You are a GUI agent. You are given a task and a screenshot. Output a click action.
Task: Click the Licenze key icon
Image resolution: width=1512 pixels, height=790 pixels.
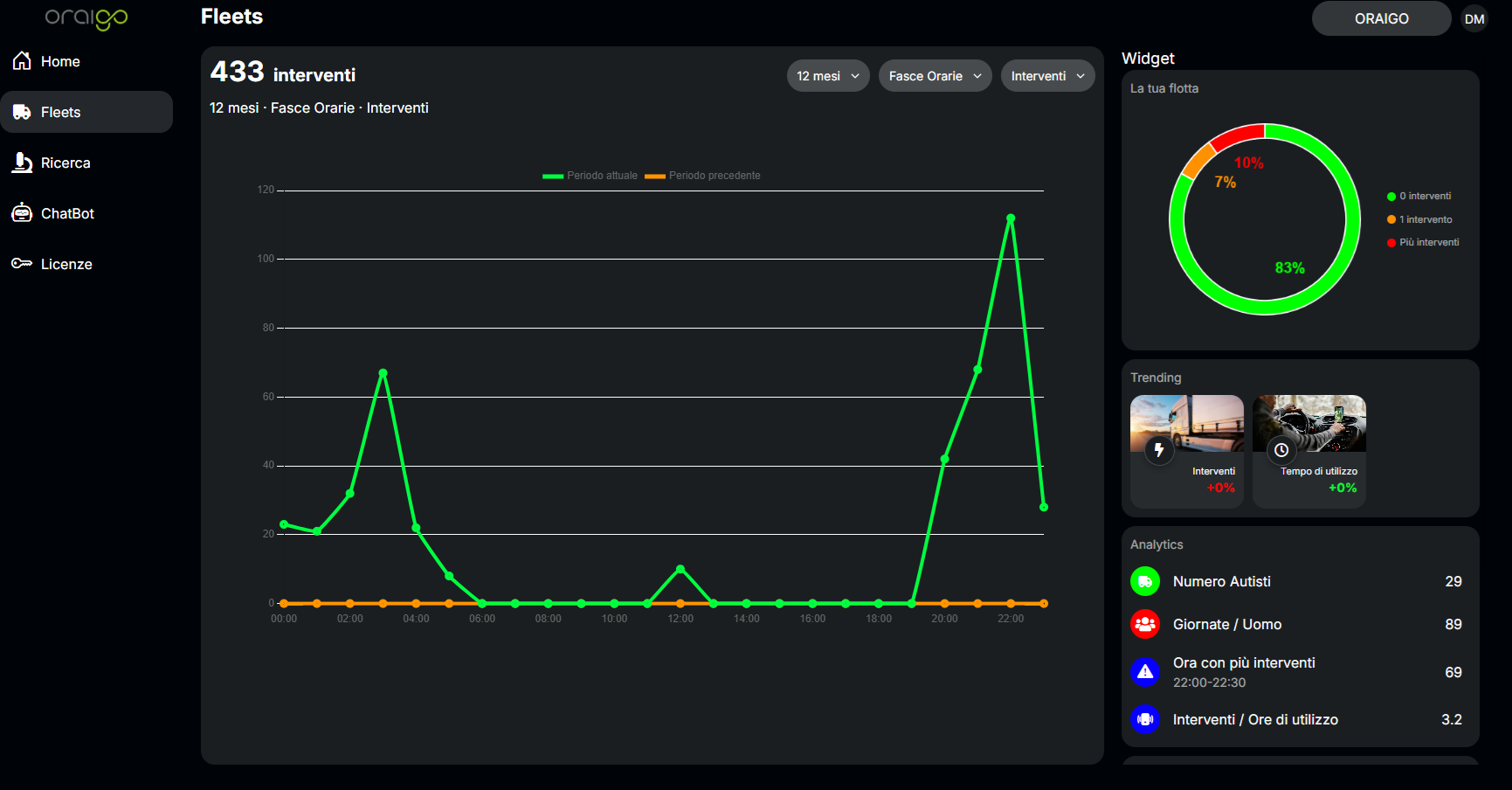tap(22, 264)
